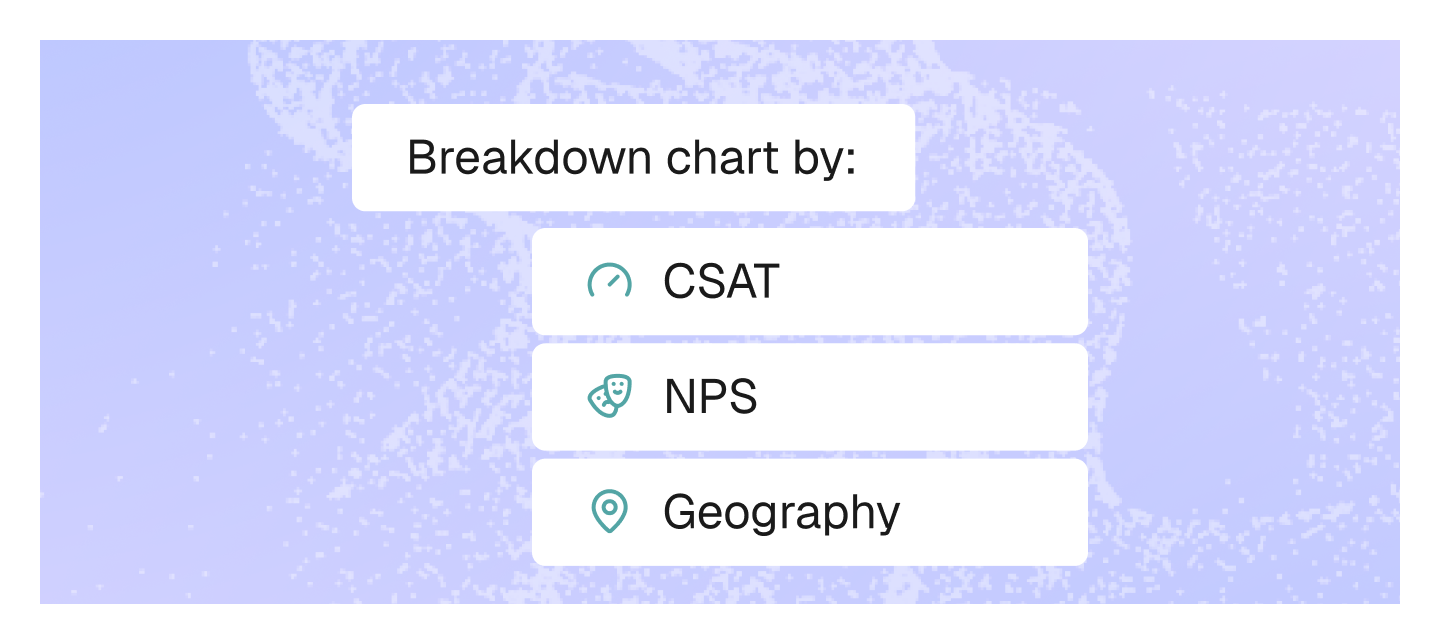The width and height of the screenshot is (1440, 644).
Task: Select the NPS breakdown option
Action: point(809,397)
